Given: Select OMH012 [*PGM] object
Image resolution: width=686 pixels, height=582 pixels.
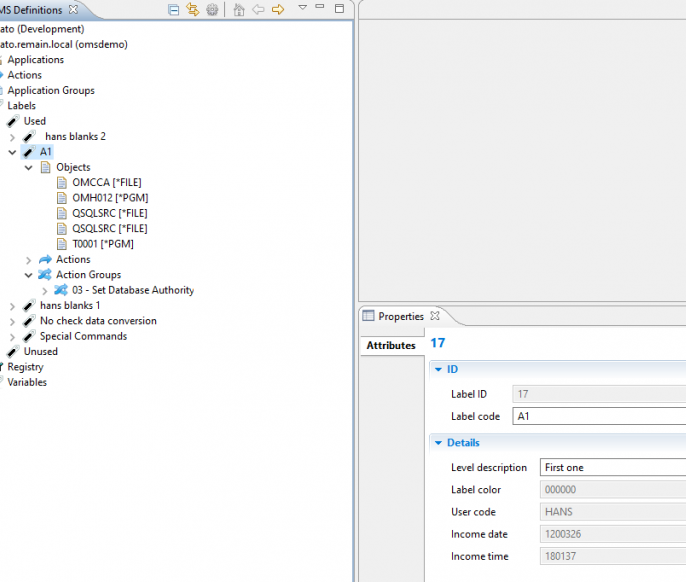Looking at the screenshot, I should (110, 198).
